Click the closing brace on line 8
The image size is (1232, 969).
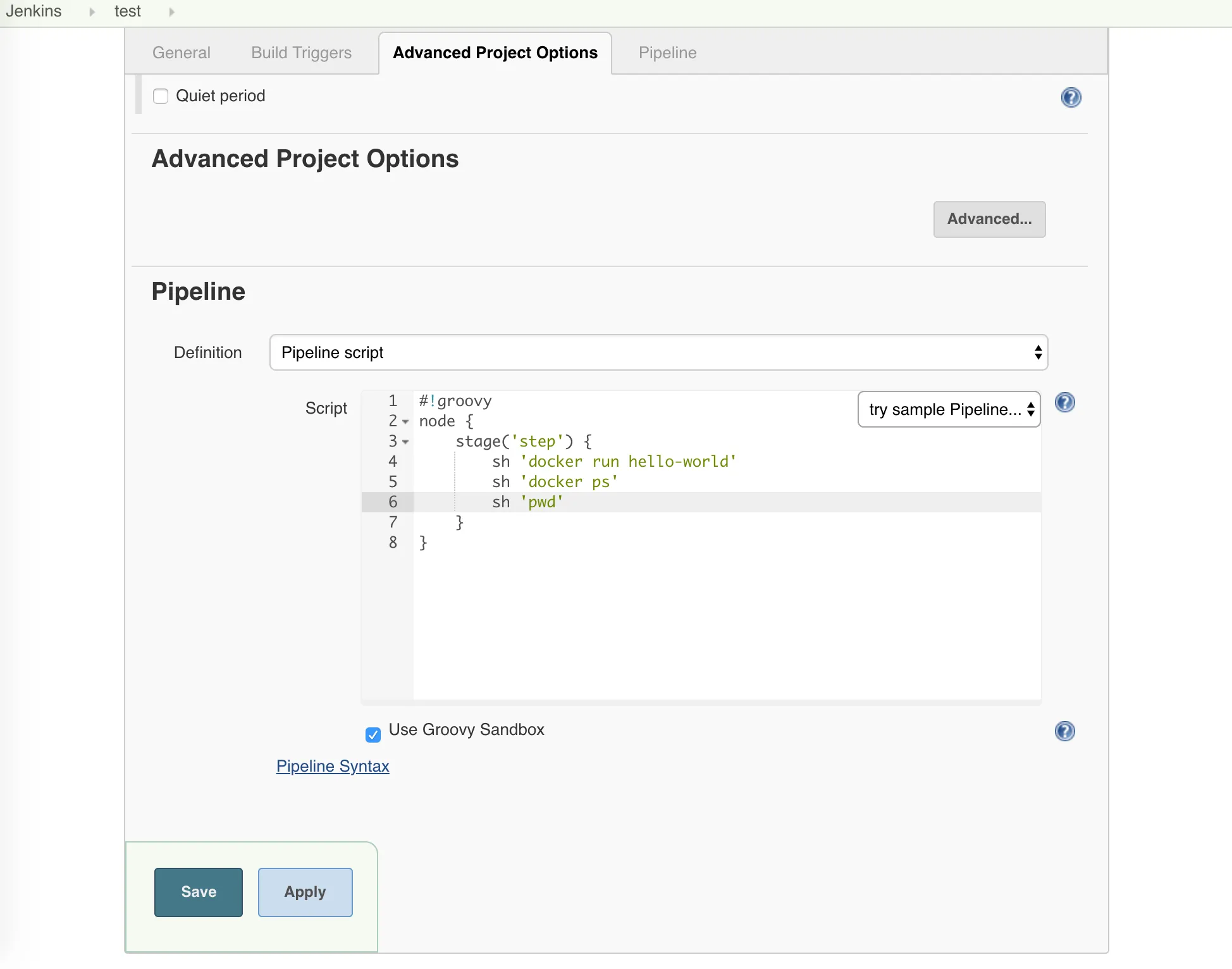(423, 543)
